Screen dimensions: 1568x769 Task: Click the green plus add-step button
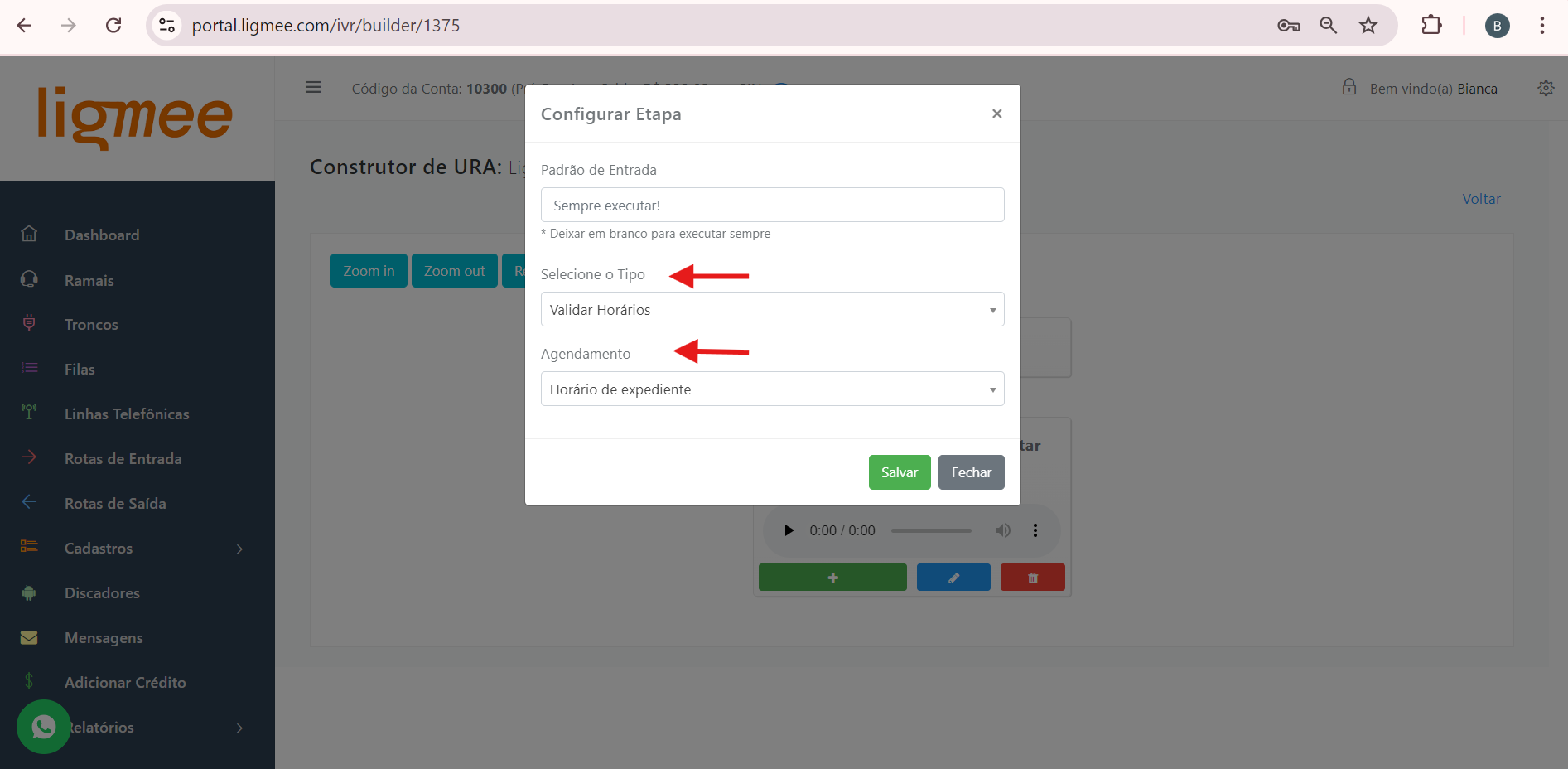tap(832, 578)
